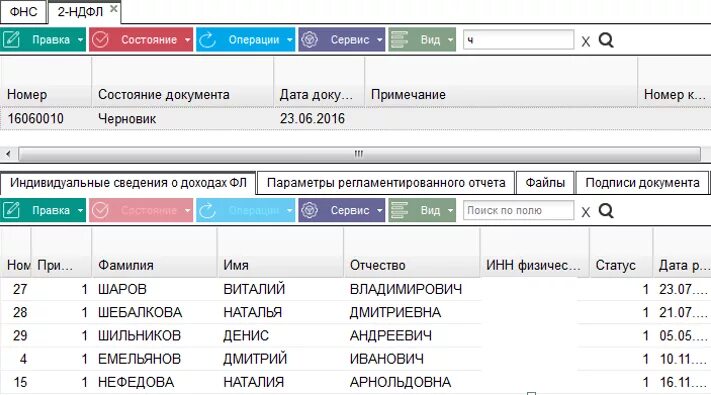Viewport: 711px width, 395px height.
Task: Expand lower Правка dropdown arrow
Action: pyautogui.click(x=80, y=210)
